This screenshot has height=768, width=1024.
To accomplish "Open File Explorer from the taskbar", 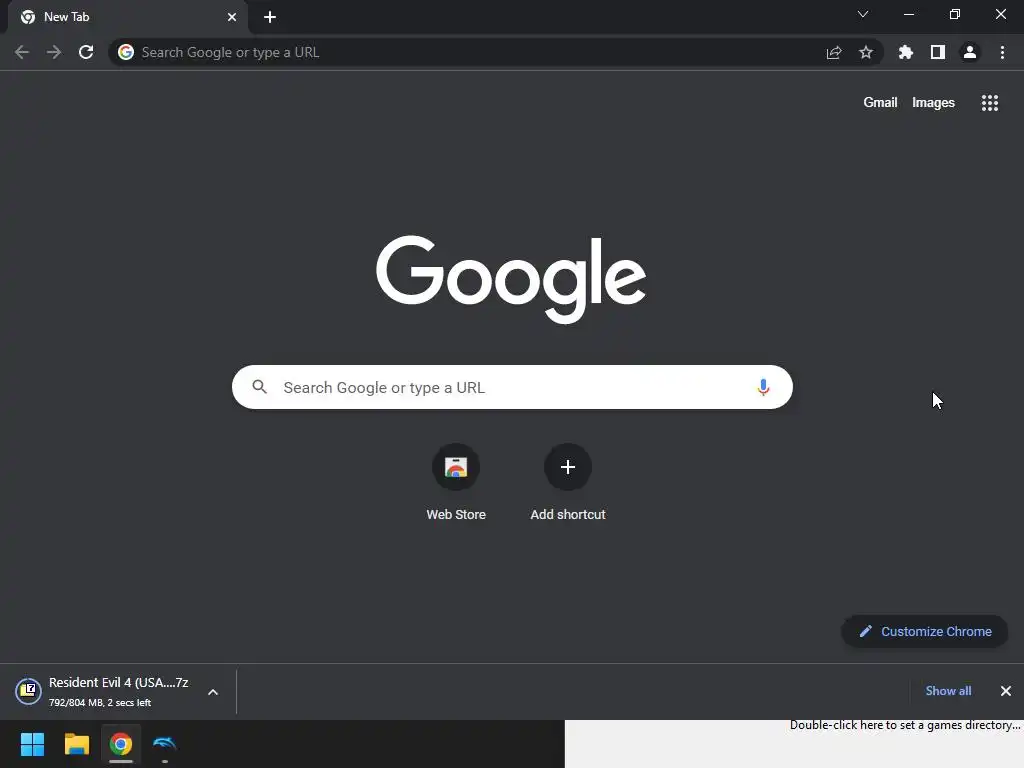I will coord(76,744).
